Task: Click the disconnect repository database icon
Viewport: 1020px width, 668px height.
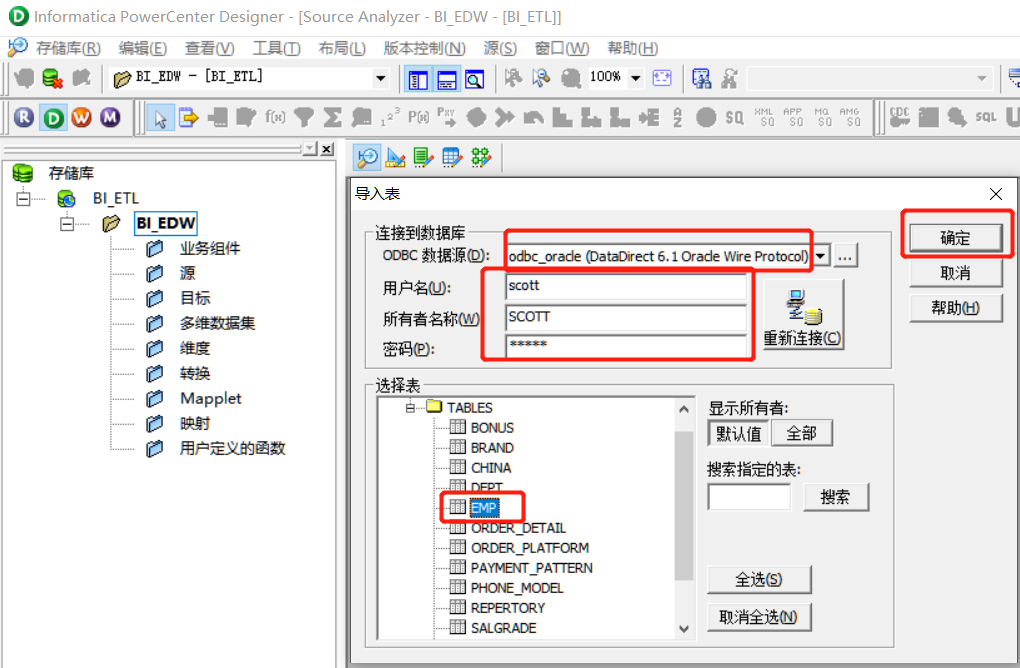Action: [x=52, y=79]
